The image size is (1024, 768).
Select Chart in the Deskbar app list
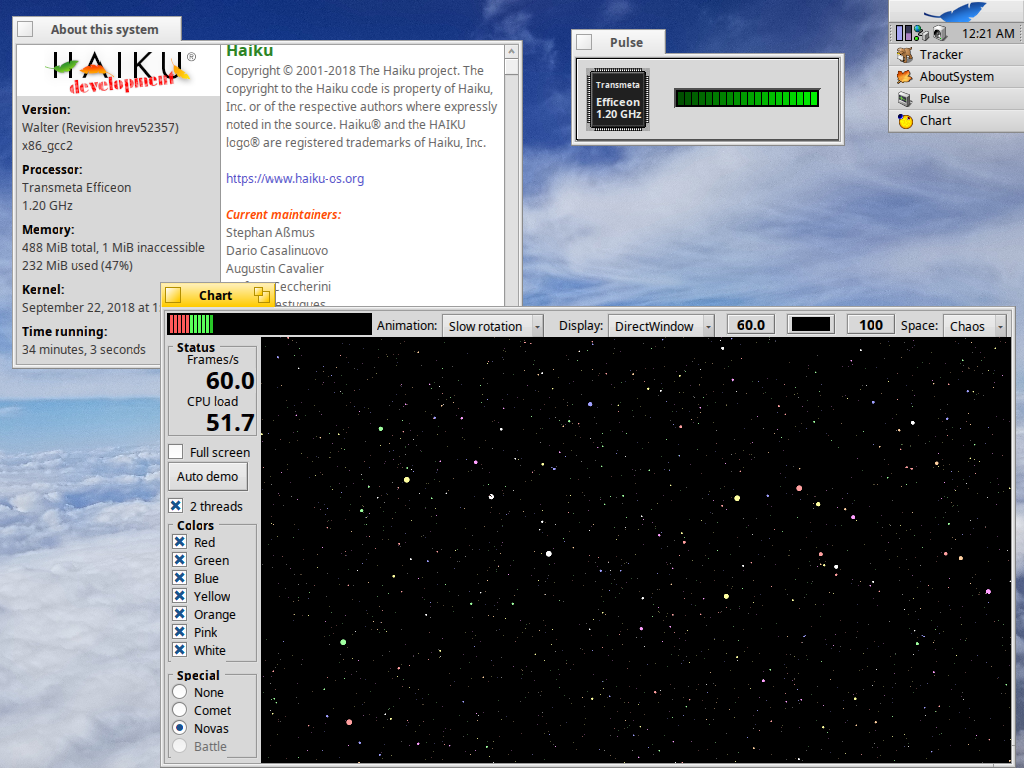tap(956, 121)
